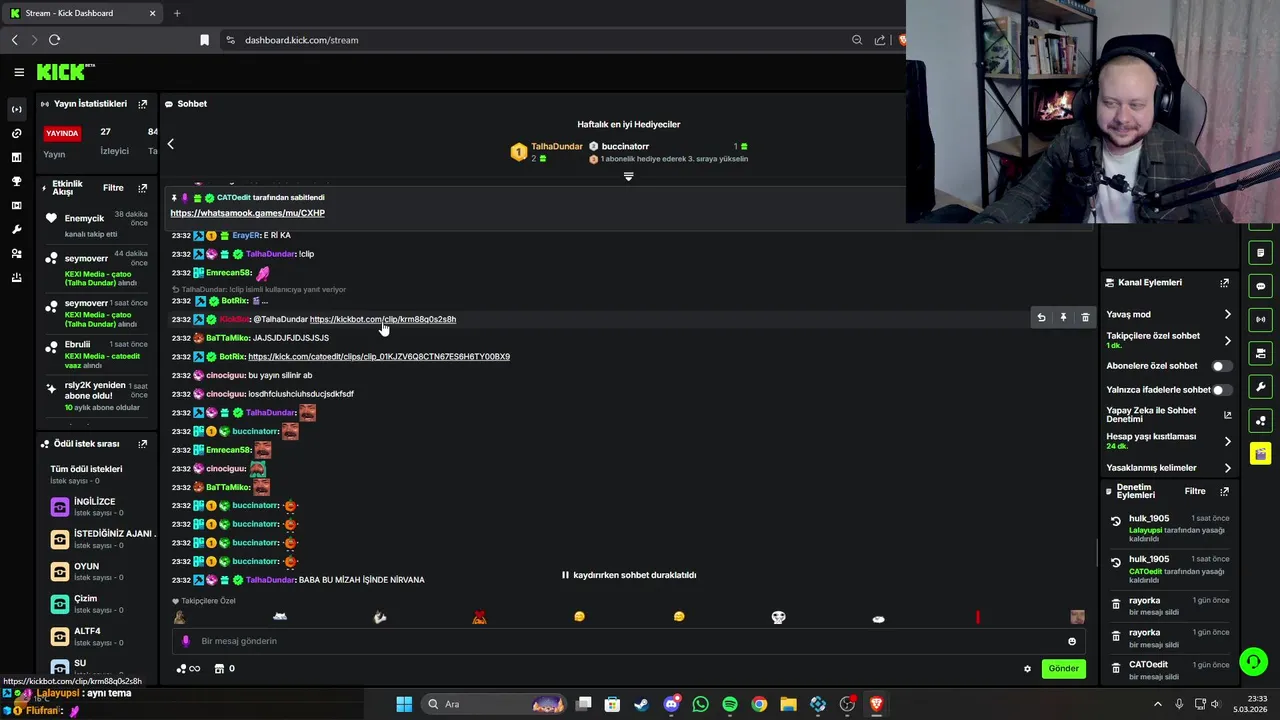1280x720 pixels.
Task: Open Windows Start menu
Action: click(x=404, y=704)
